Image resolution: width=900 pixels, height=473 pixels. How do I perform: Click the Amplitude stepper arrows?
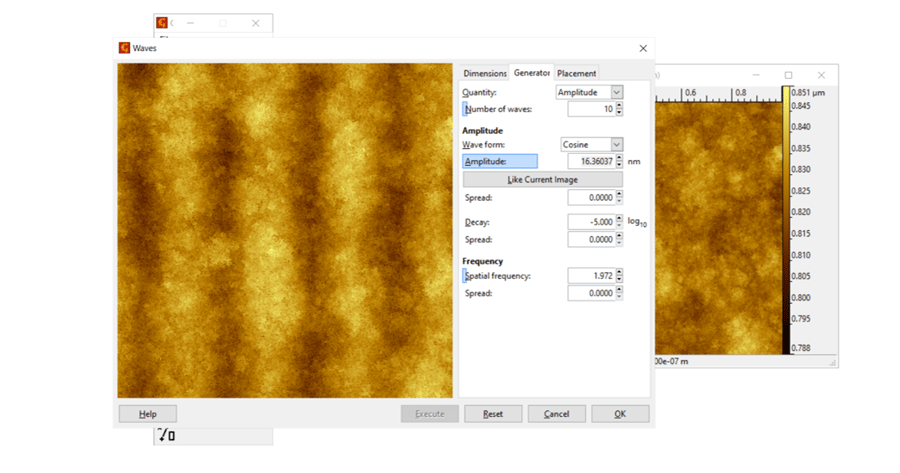[x=619, y=161]
